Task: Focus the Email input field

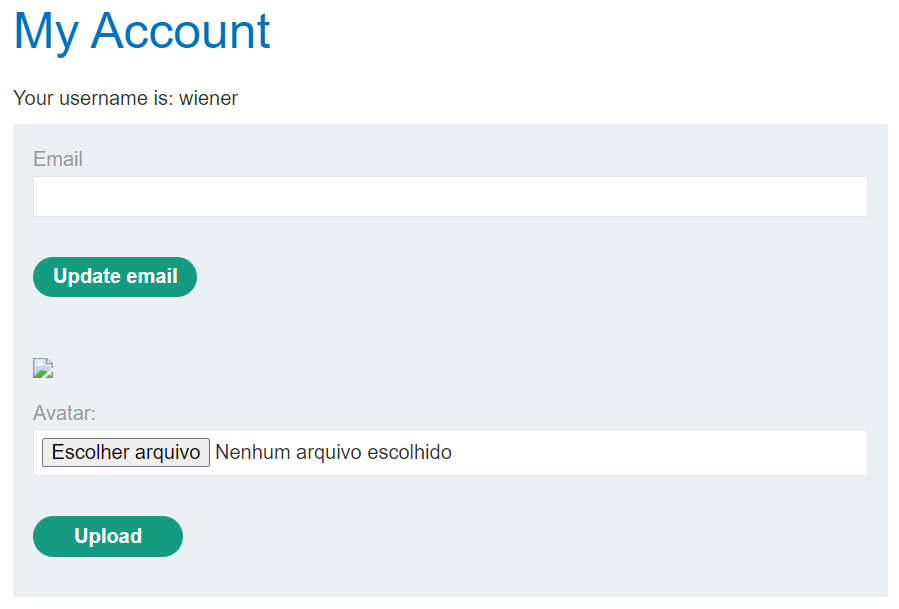Action: 450,197
